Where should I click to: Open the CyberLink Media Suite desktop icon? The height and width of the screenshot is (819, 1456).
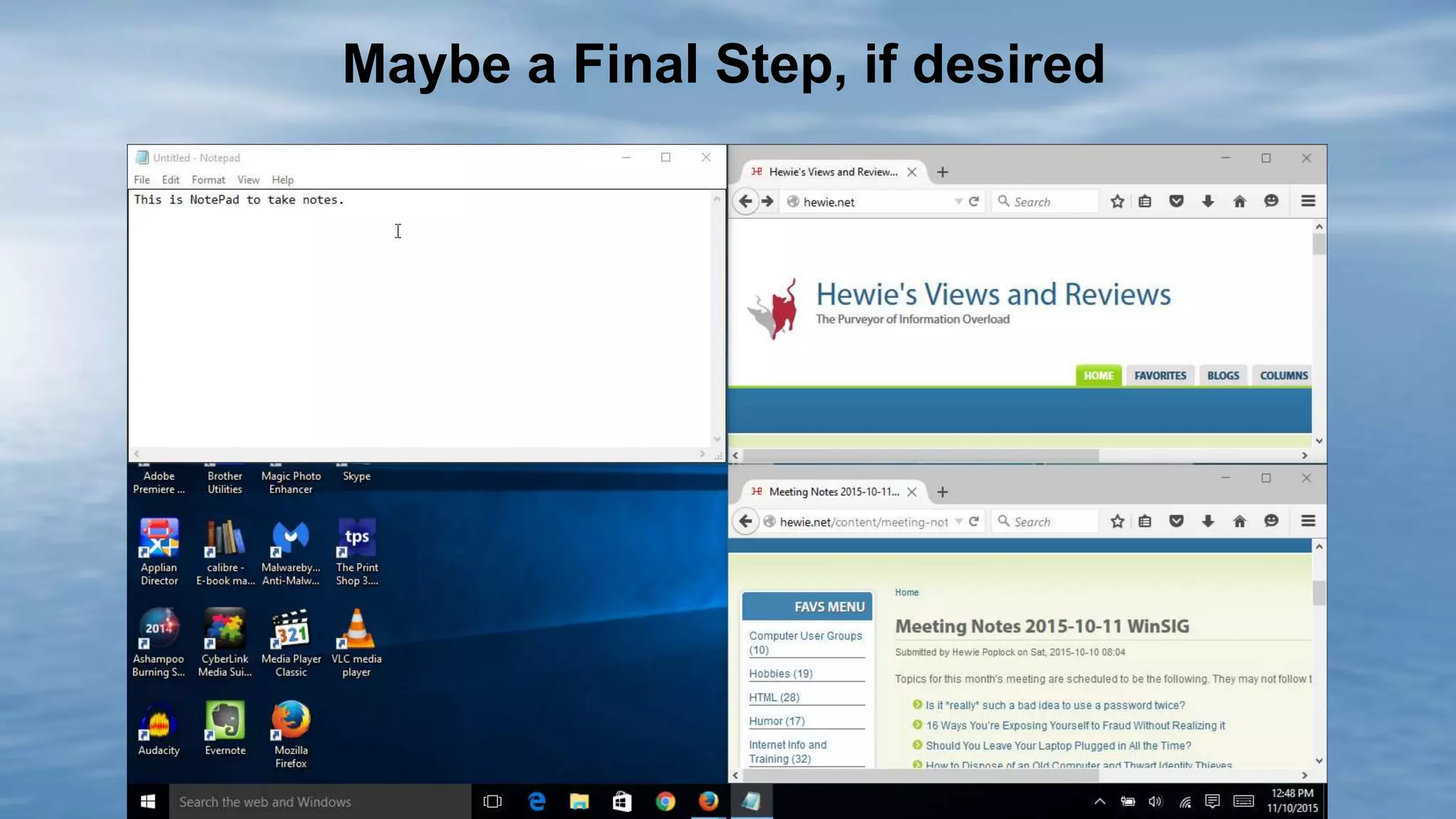[225, 642]
